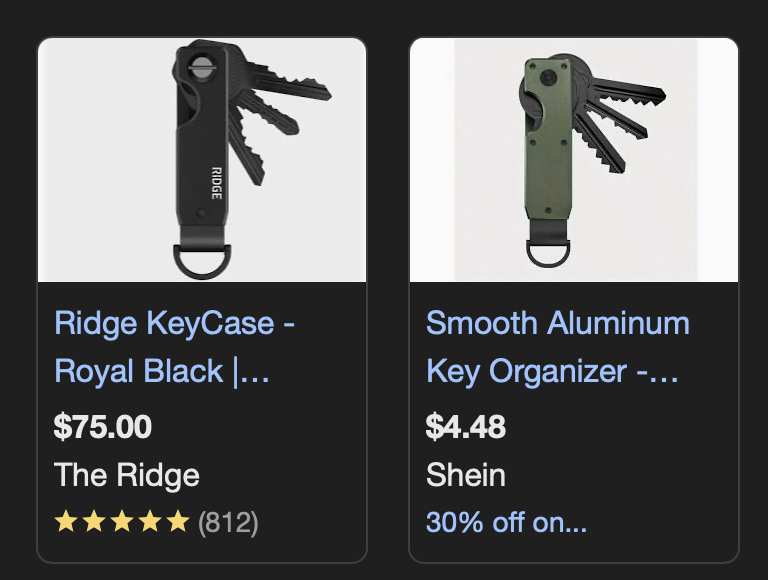Open the green aluminum key organizer image
The image size is (768, 580).
[573, 160]
